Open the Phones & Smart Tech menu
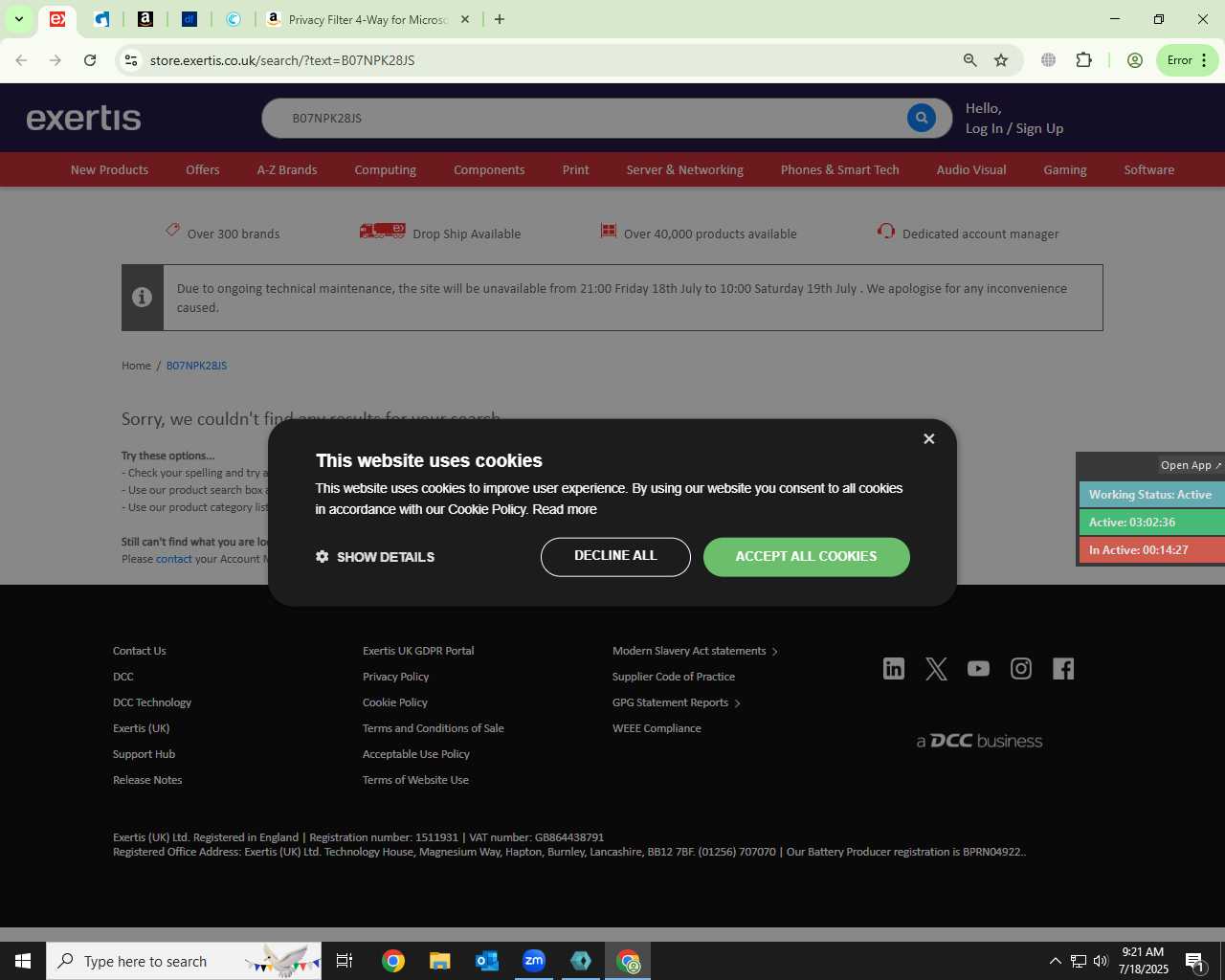The width and height of the screenshot is (1225, 980). 839,169
